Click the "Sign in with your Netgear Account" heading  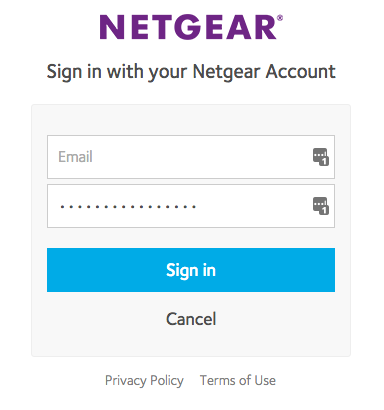[x=191, y=72]
